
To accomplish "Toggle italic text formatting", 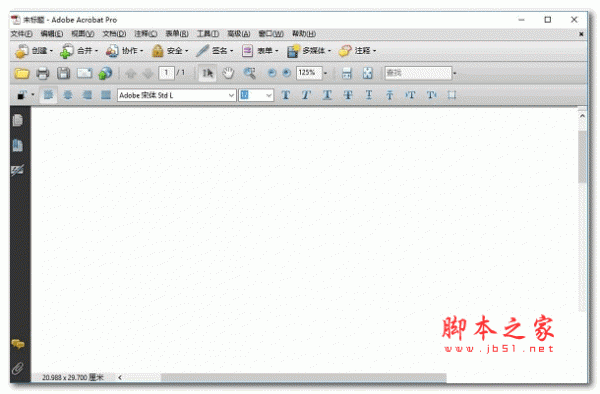I will coord(306,95).
